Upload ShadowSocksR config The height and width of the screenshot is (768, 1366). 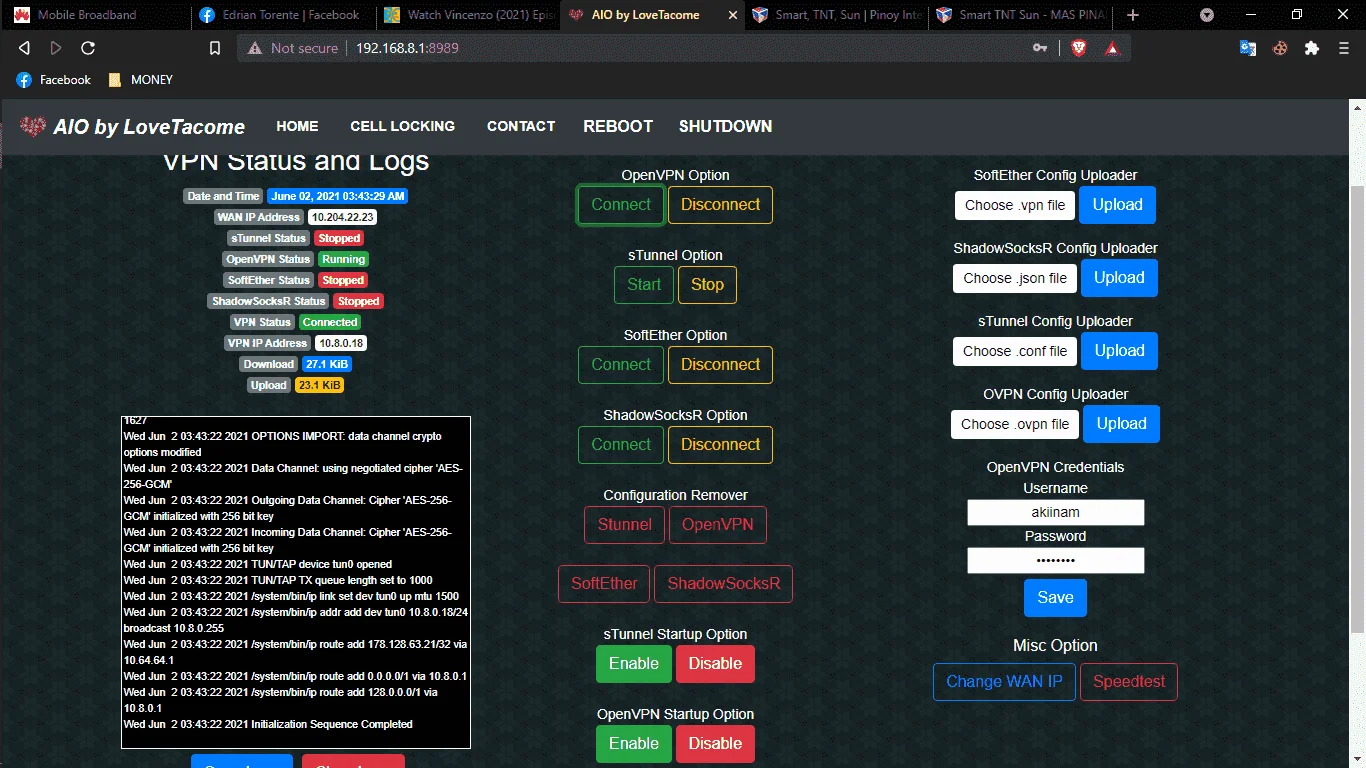(1119, 278)
